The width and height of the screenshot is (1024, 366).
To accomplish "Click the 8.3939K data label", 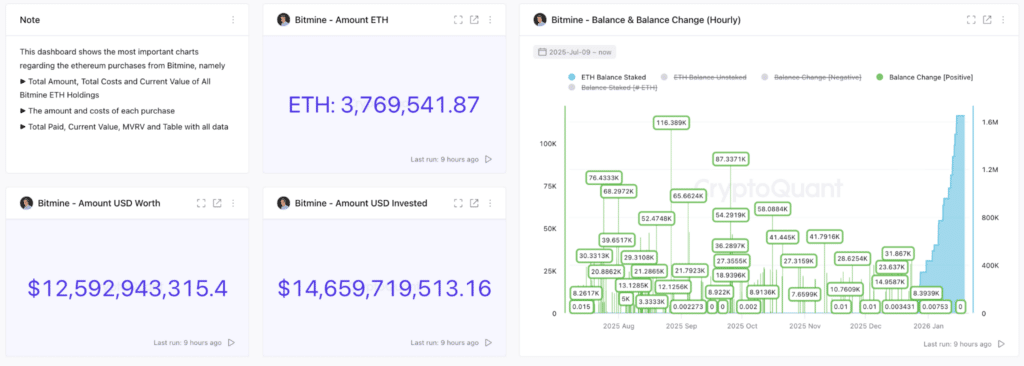I will (926, 293).
